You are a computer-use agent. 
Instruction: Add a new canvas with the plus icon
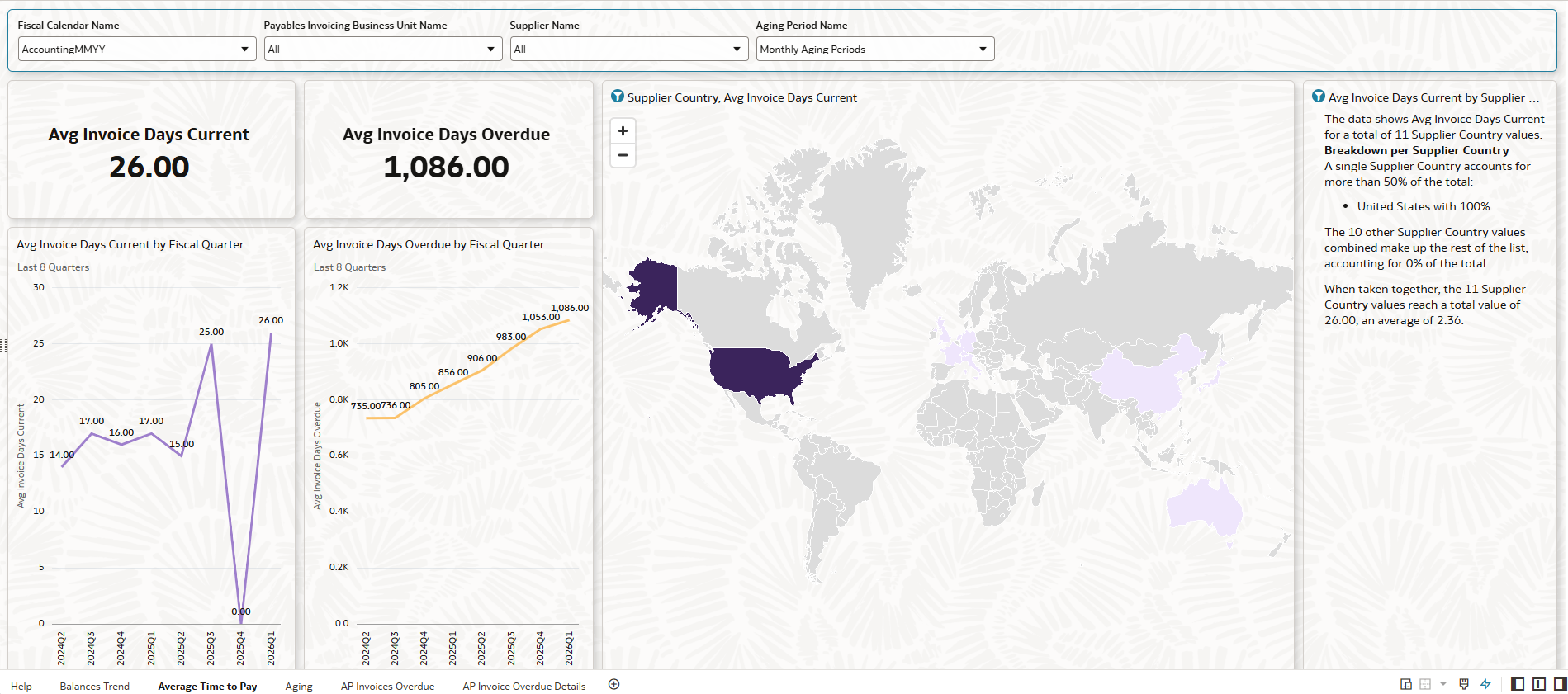[x=613, y=684]
